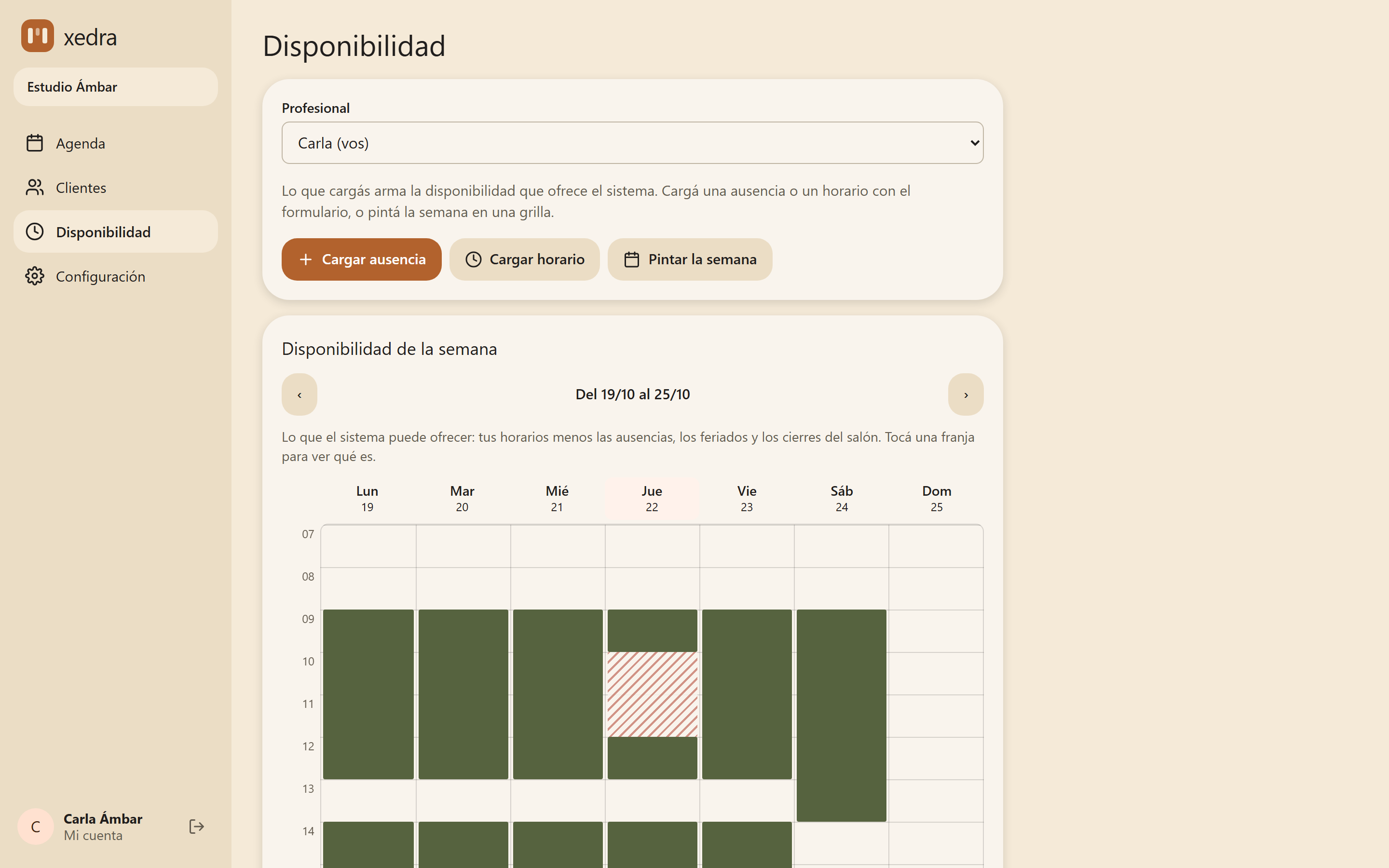Click the Clientes people icon

(34, 187)
